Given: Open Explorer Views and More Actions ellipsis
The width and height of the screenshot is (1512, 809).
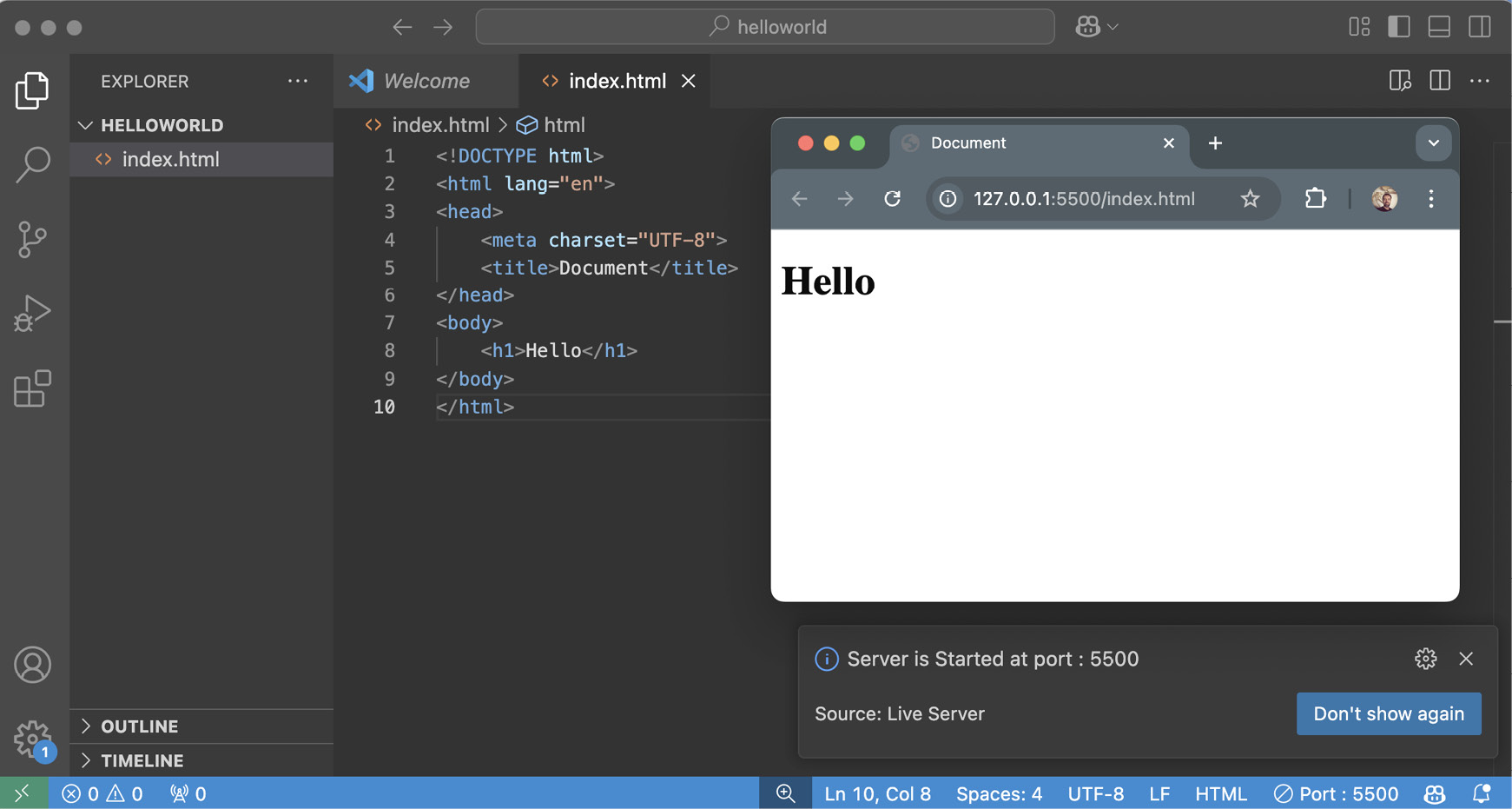Looking at the screenshot, I should point(298,81).
